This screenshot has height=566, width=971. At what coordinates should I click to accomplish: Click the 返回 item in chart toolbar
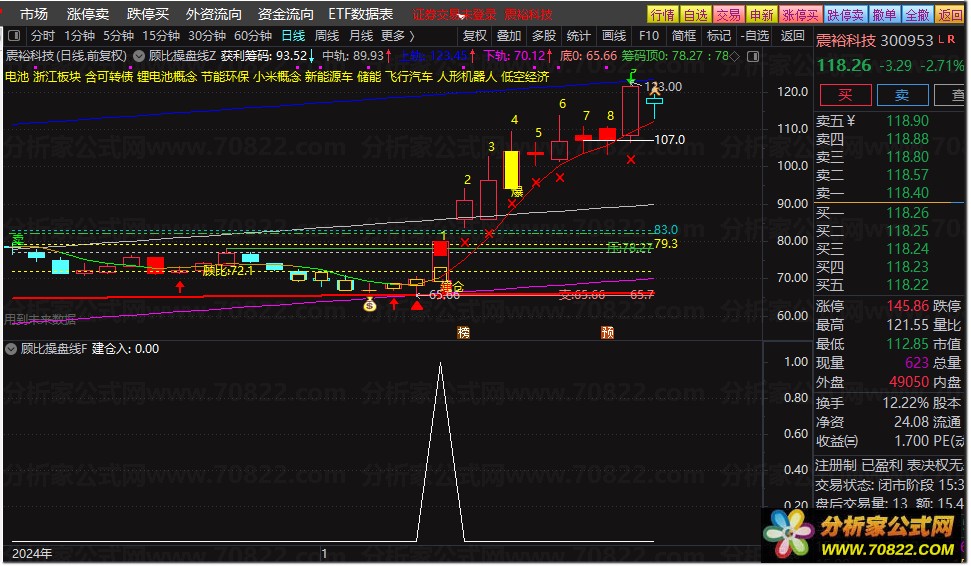[793, 36]
